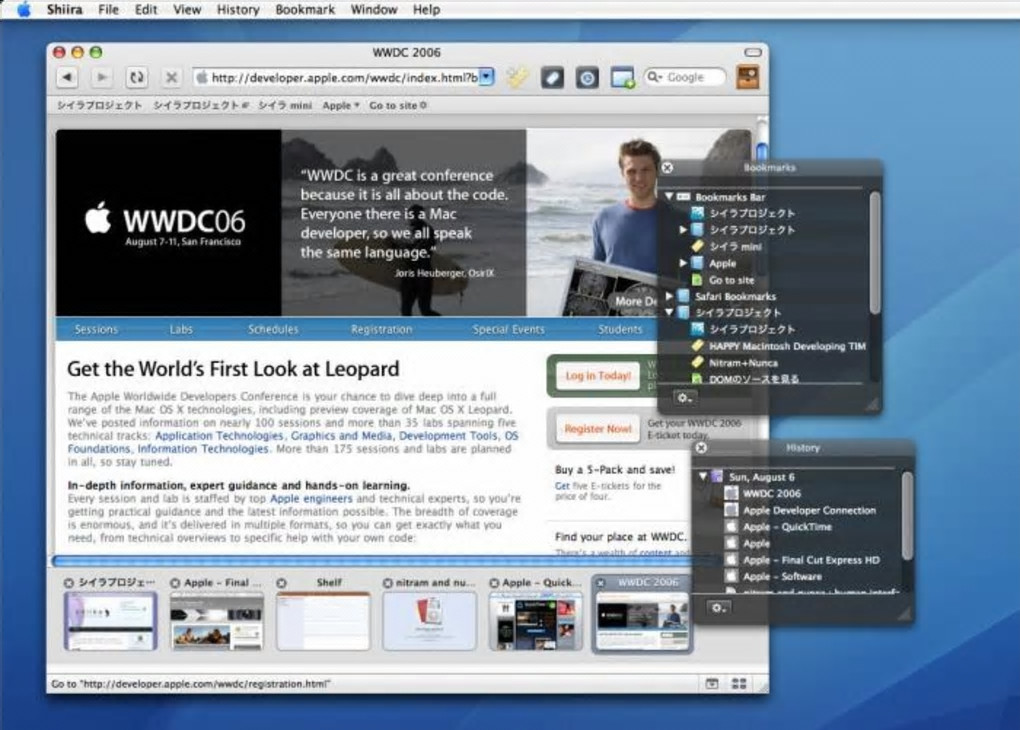Click the Log in Today! button
This screenshot has height=730, width=1020.
(598, 375)
